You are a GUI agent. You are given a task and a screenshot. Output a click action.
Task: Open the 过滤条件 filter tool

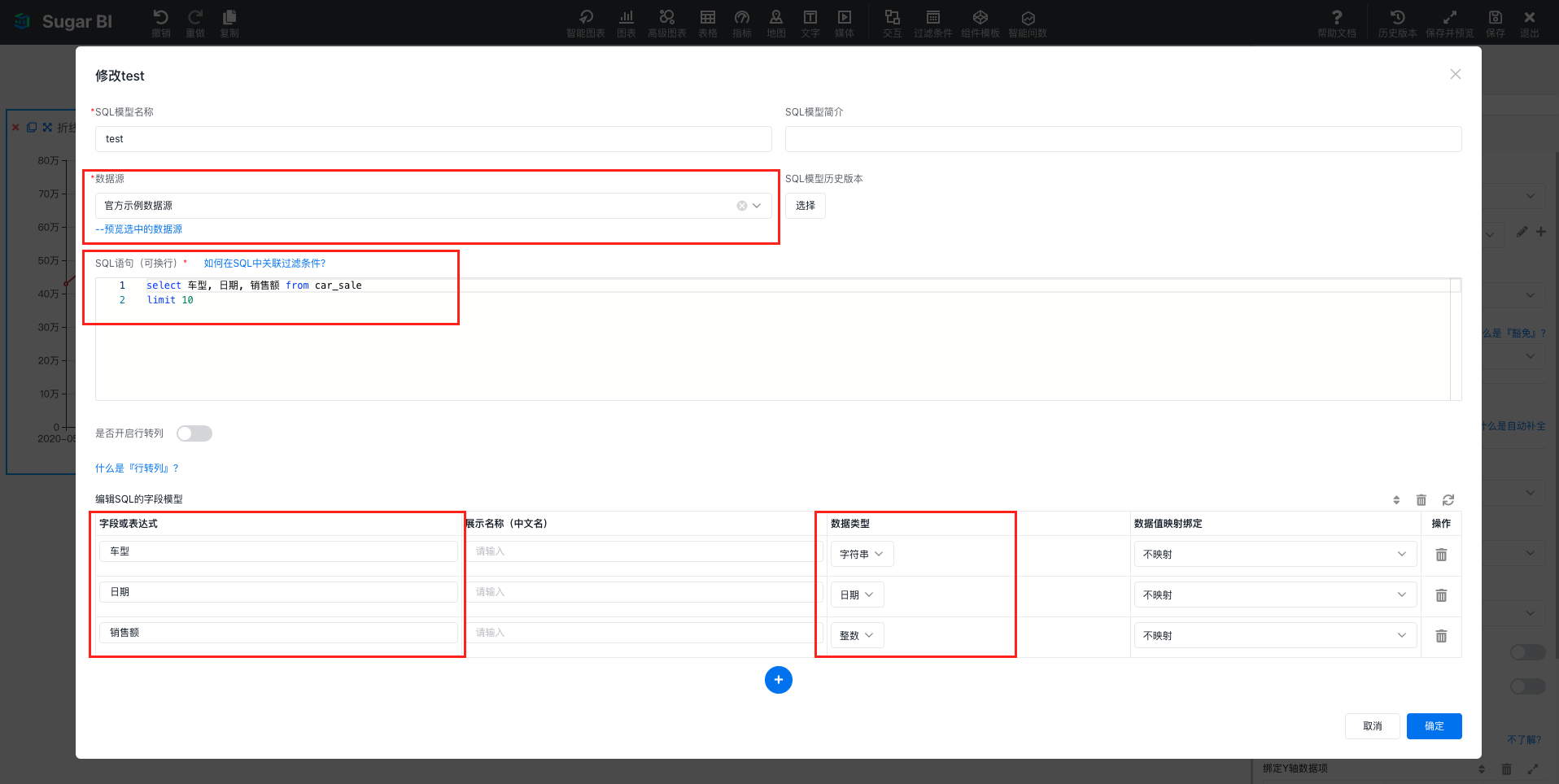point(933,23)
